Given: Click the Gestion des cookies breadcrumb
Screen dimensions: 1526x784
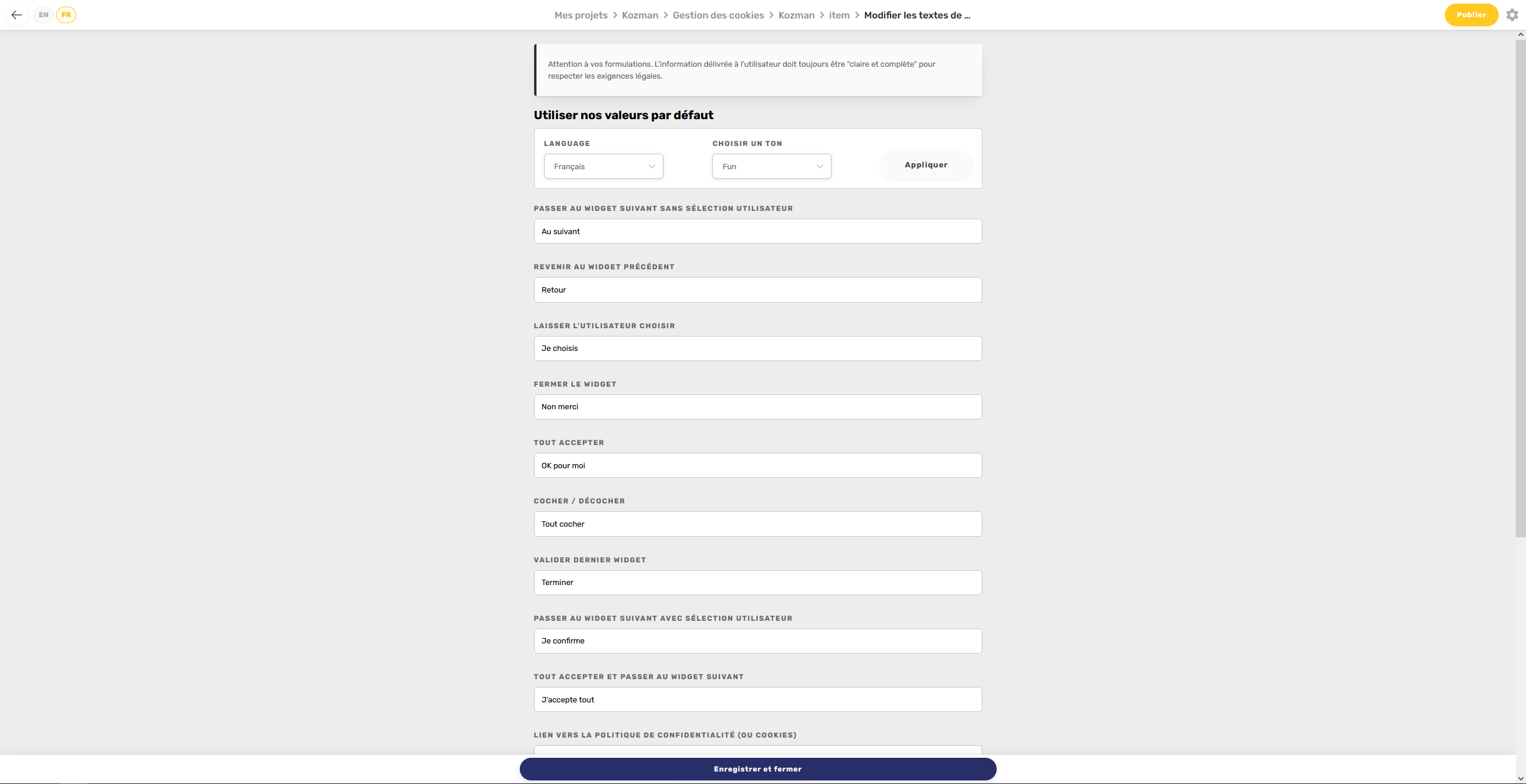Looking at the screenshot, I should pyautogui.click(x=718, y=14).
